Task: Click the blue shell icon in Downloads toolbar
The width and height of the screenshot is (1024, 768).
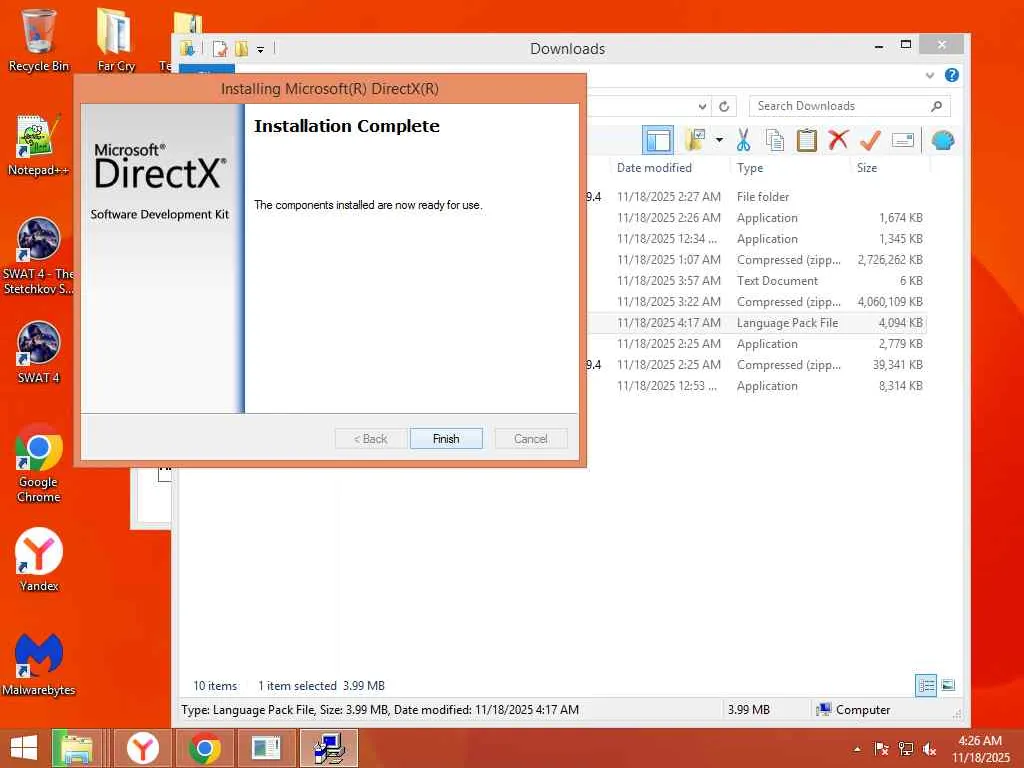Action: 942,140
